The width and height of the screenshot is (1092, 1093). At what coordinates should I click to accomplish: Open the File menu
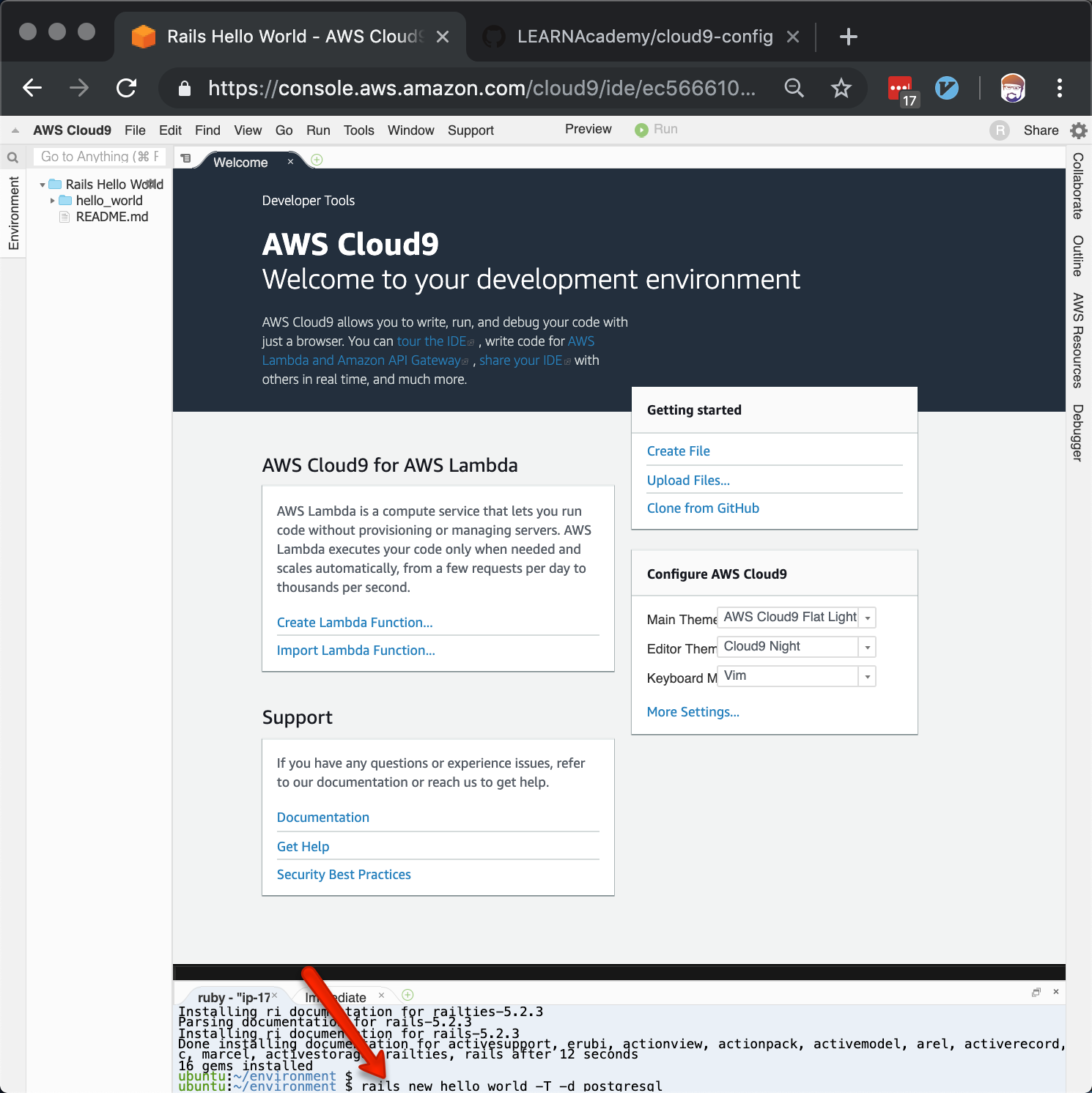tap(135, 130)
